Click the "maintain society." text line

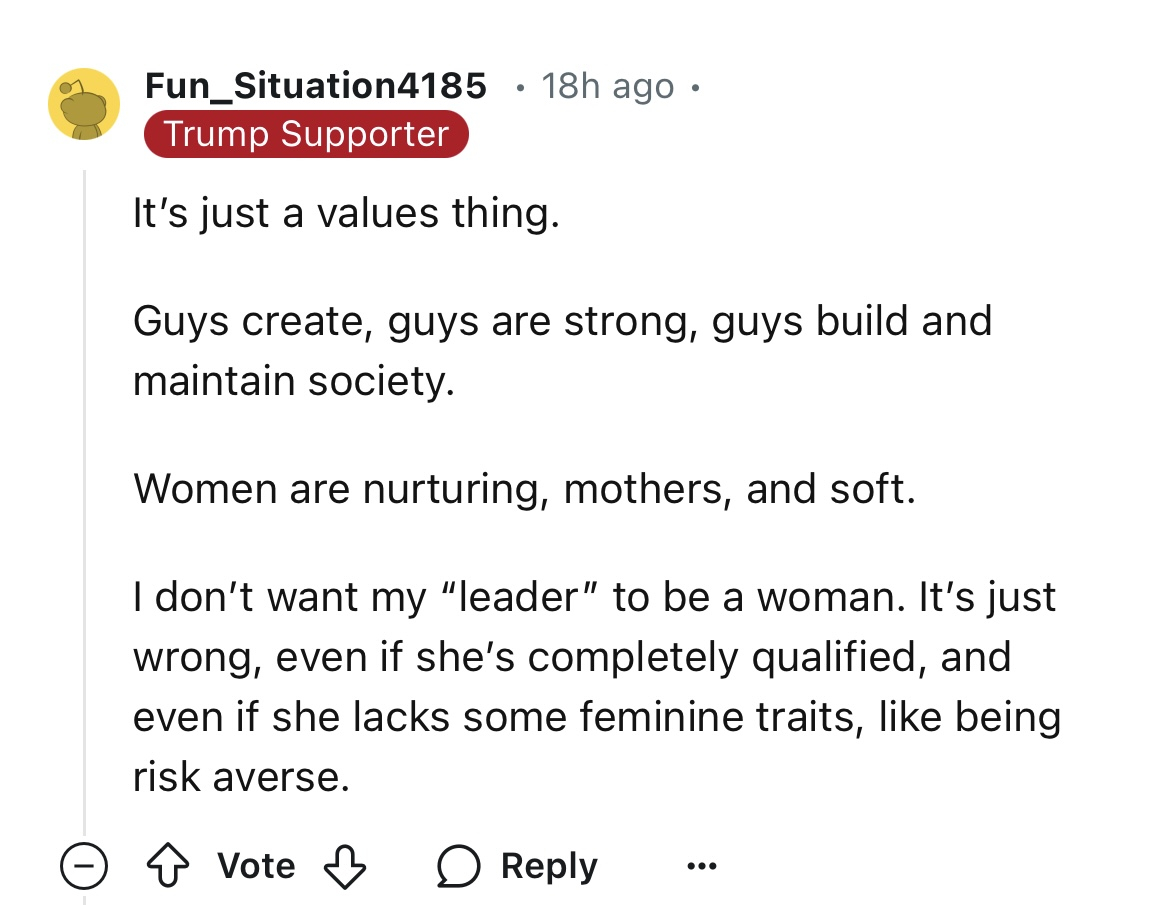(293, 381)
